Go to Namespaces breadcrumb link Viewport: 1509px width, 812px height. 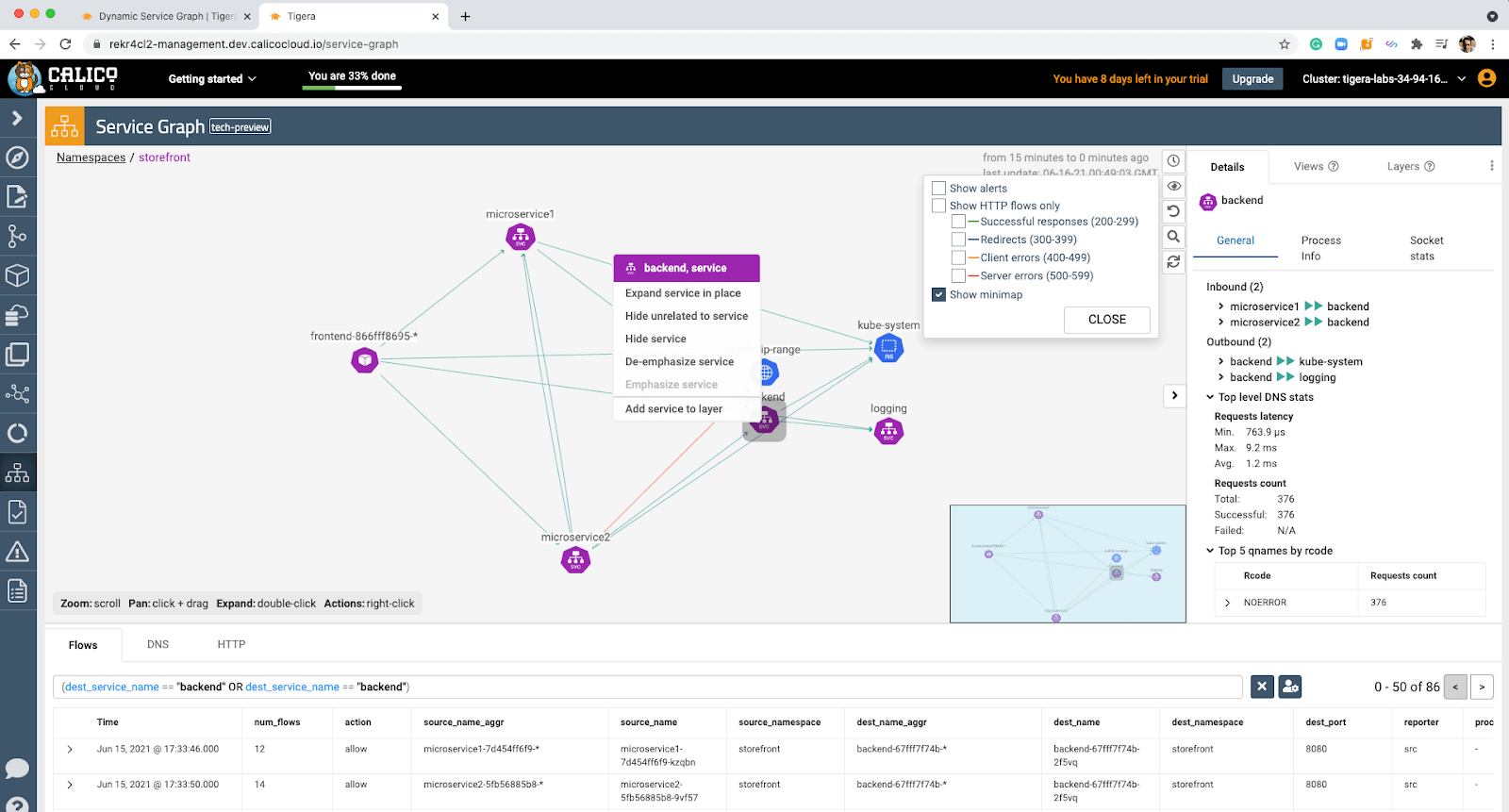click(x=91, y=157)
